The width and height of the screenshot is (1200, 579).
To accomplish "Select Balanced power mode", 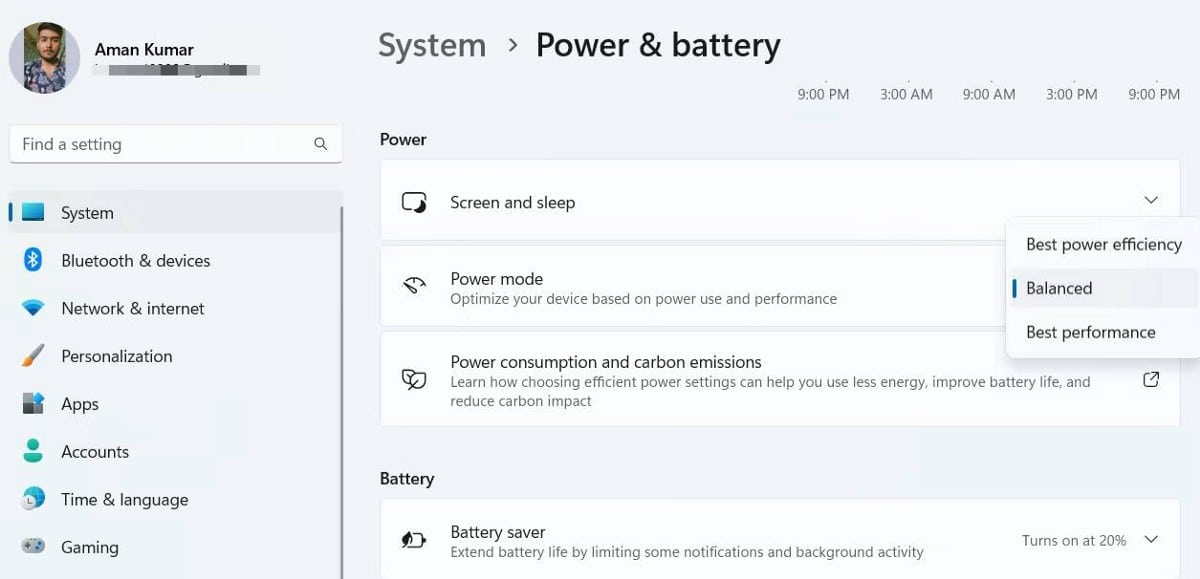I will (x=1057, y=288).
